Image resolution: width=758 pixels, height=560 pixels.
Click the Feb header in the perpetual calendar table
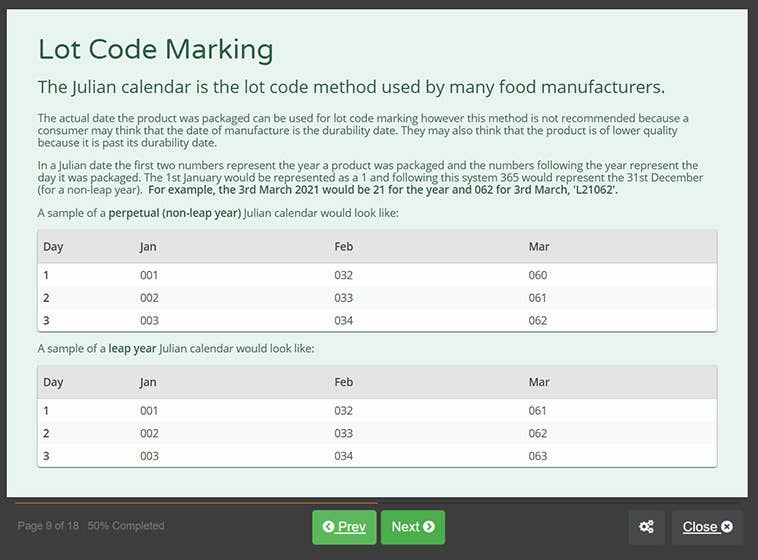click(x=343, y=246)
